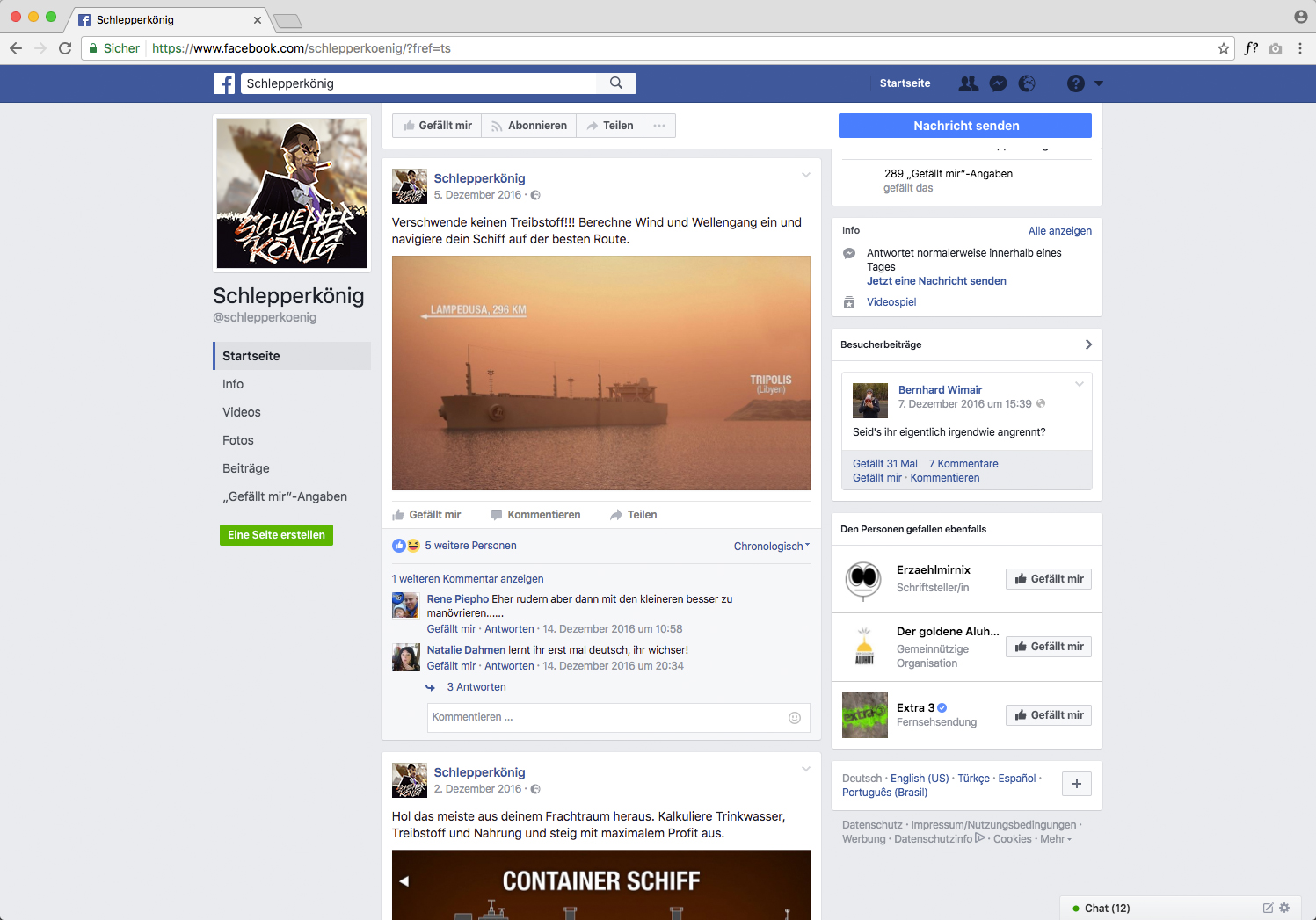This screenshot has width=1316, height=920.
Task: Like the Extra 3 page
Action: pos(1049,715)
